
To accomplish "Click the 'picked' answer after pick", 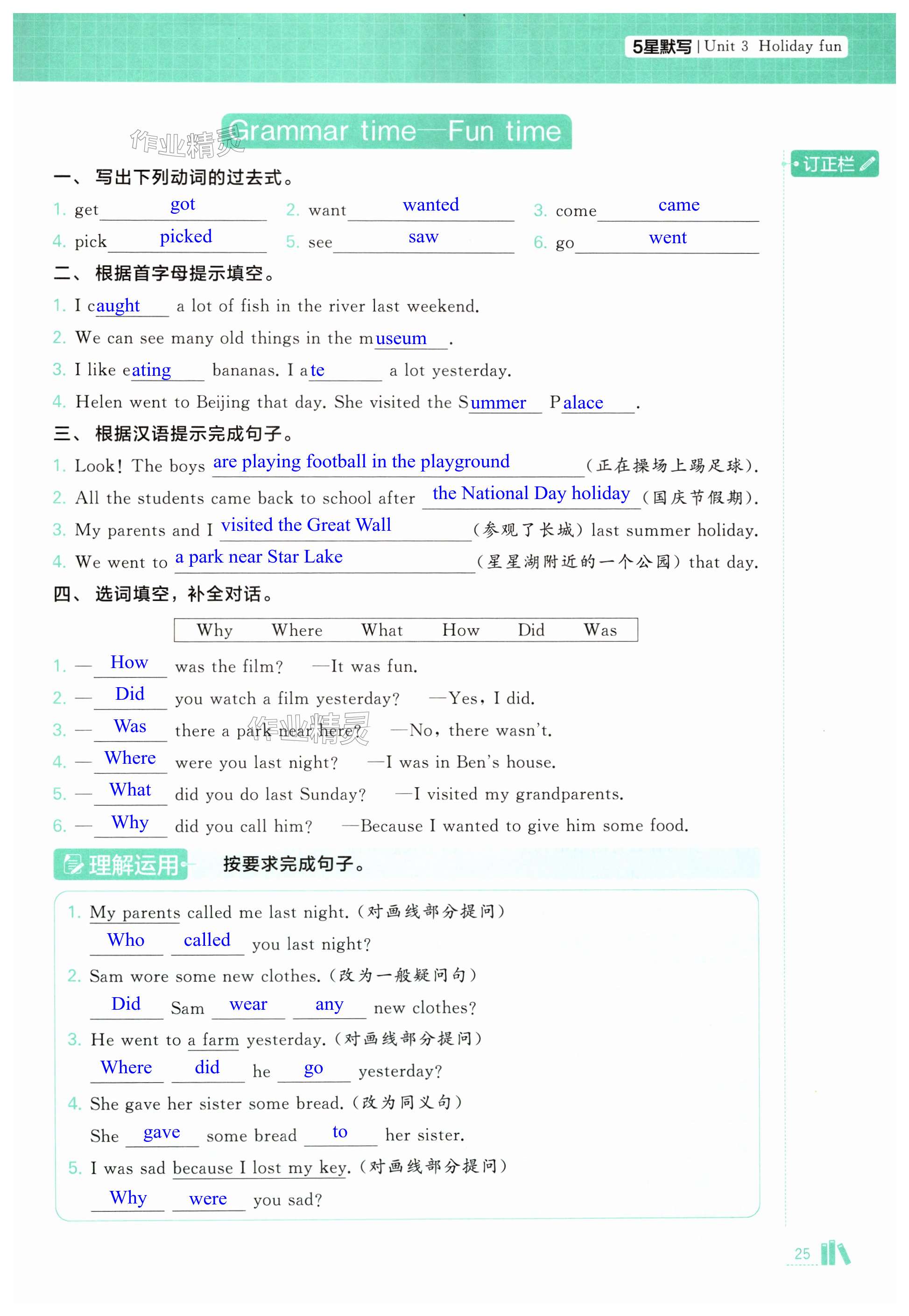I will point(186,237).
